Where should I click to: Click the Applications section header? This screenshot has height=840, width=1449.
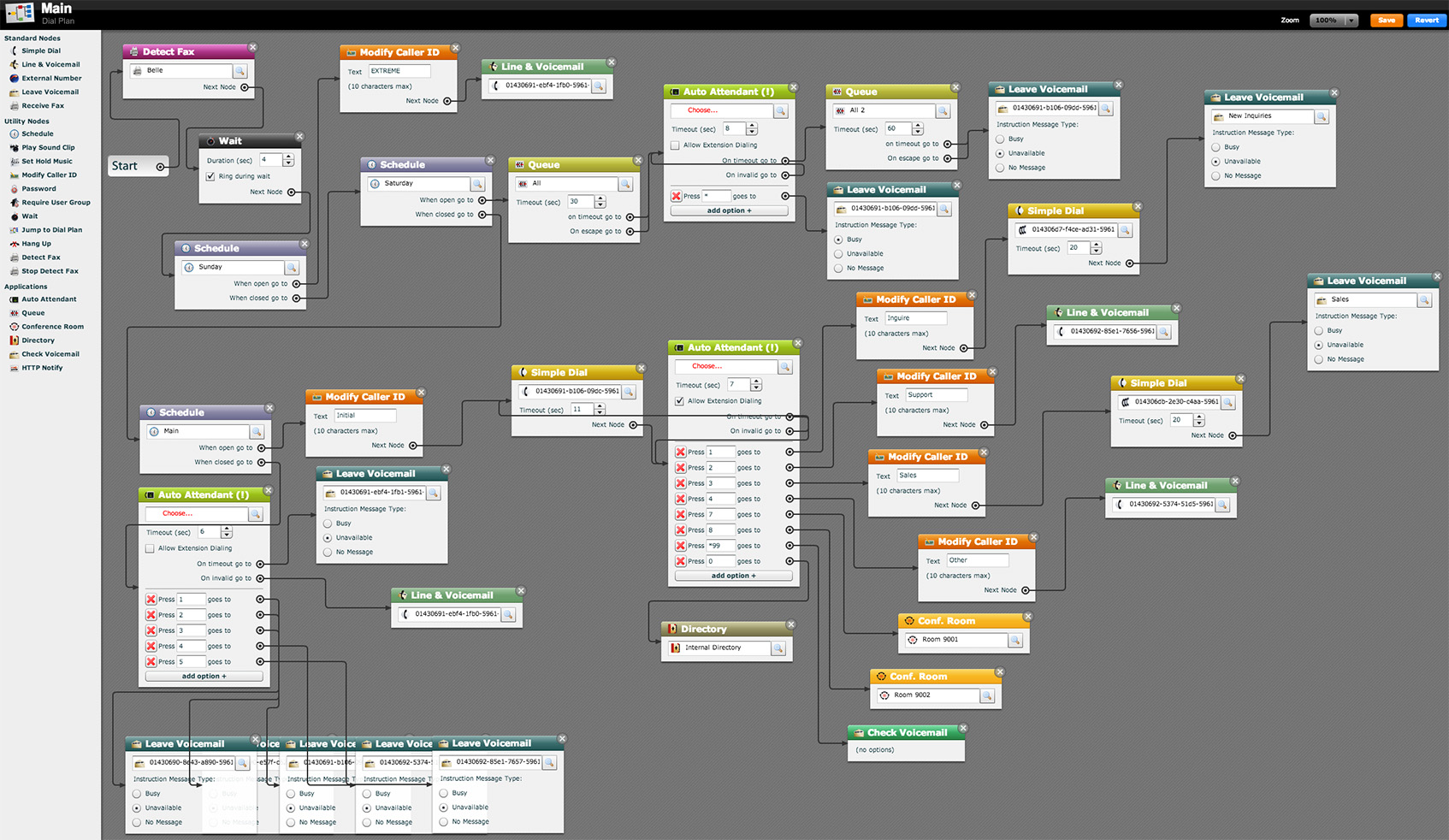click(x=26, y=286)
